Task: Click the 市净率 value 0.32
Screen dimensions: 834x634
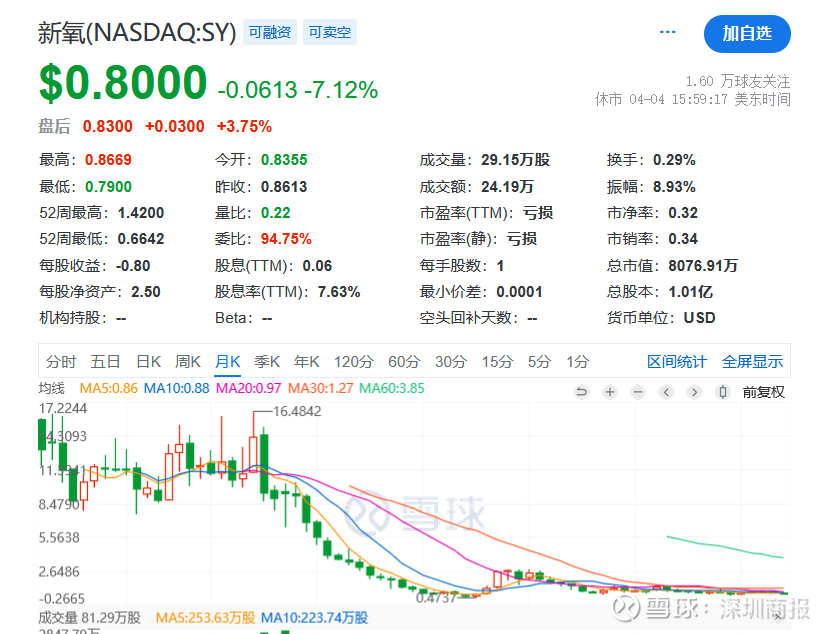Action: (x=683, y=213)
